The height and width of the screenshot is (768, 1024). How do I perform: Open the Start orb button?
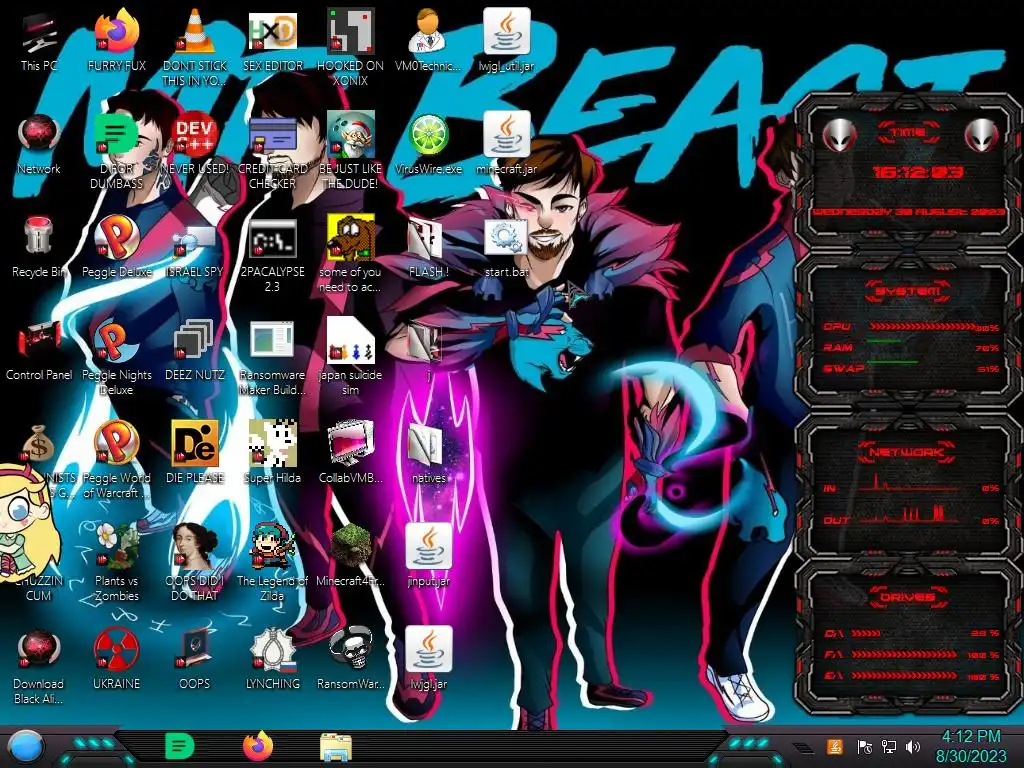pos(25,747)
